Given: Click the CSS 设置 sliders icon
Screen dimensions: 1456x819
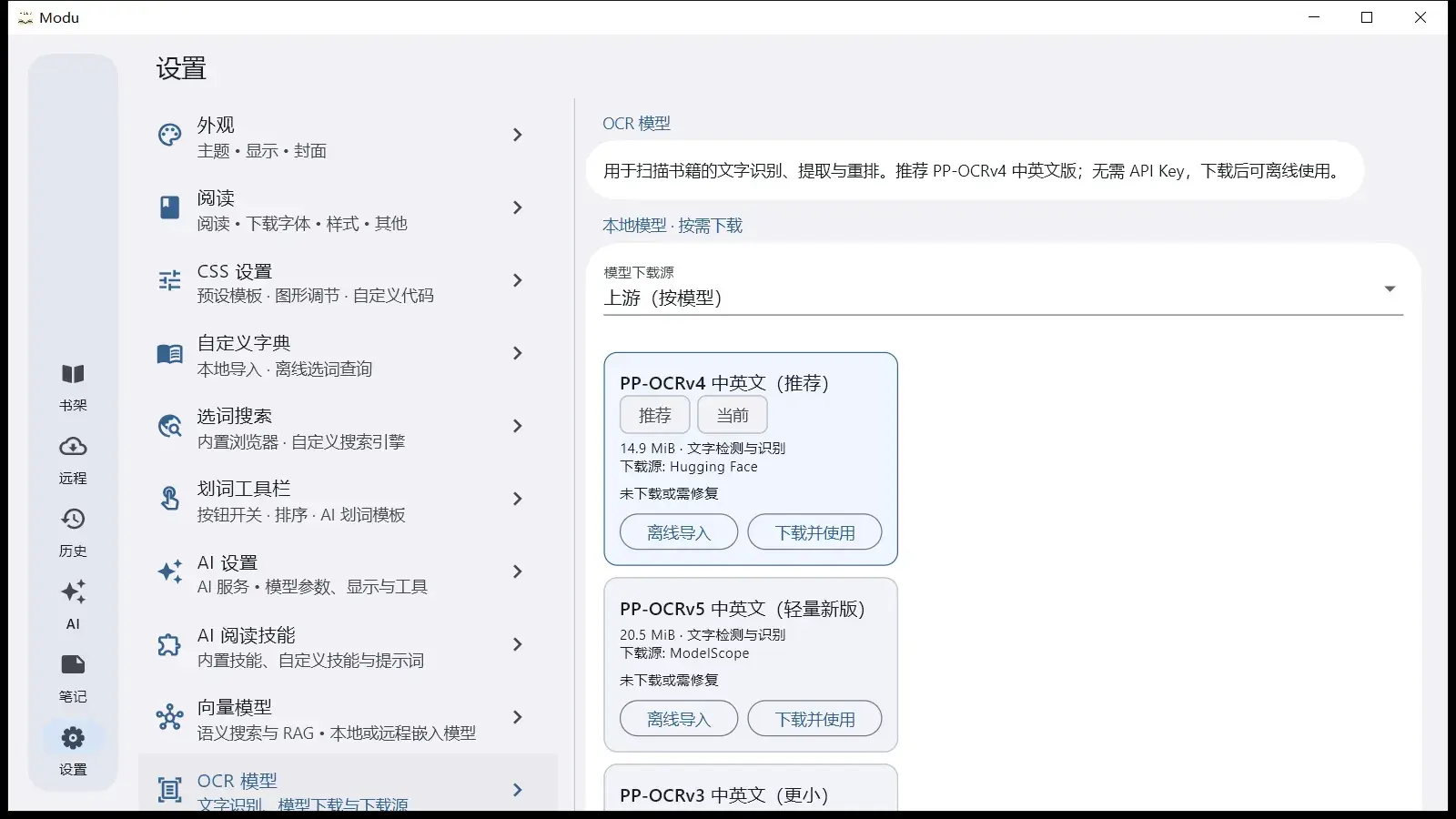Looking at the screenshot, I should pyautogui.click(x=169, y=280).
